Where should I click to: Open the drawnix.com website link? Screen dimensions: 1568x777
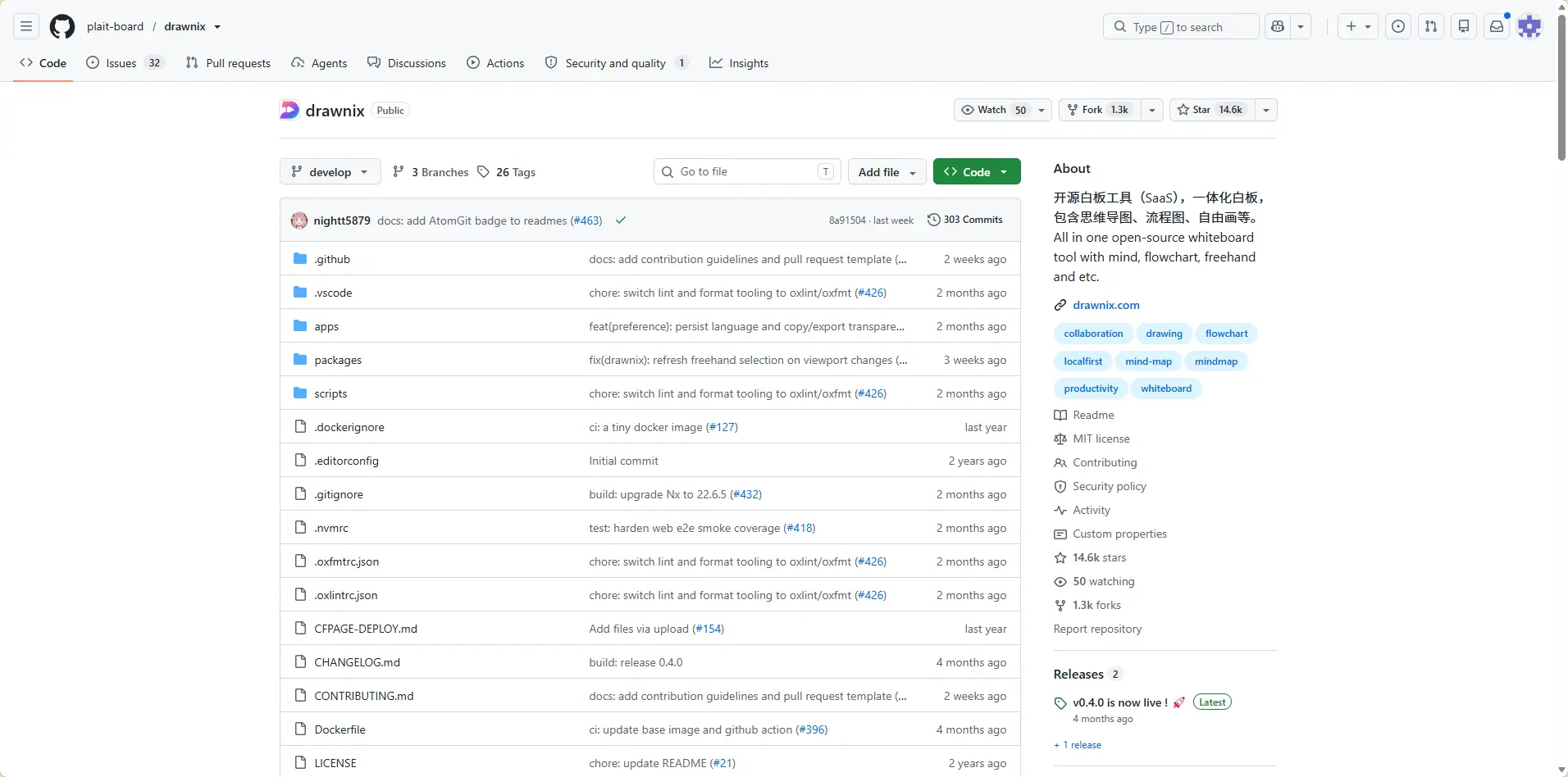[x=1106, y=305]
